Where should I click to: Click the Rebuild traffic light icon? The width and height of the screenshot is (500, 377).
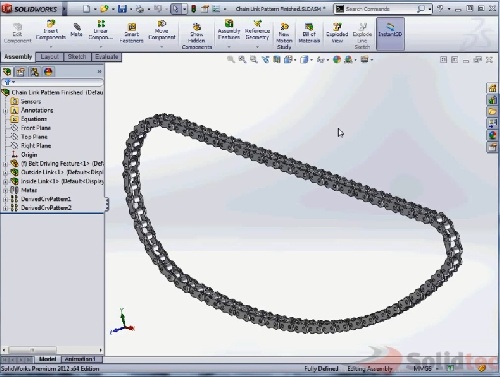[x=193, y=9]
